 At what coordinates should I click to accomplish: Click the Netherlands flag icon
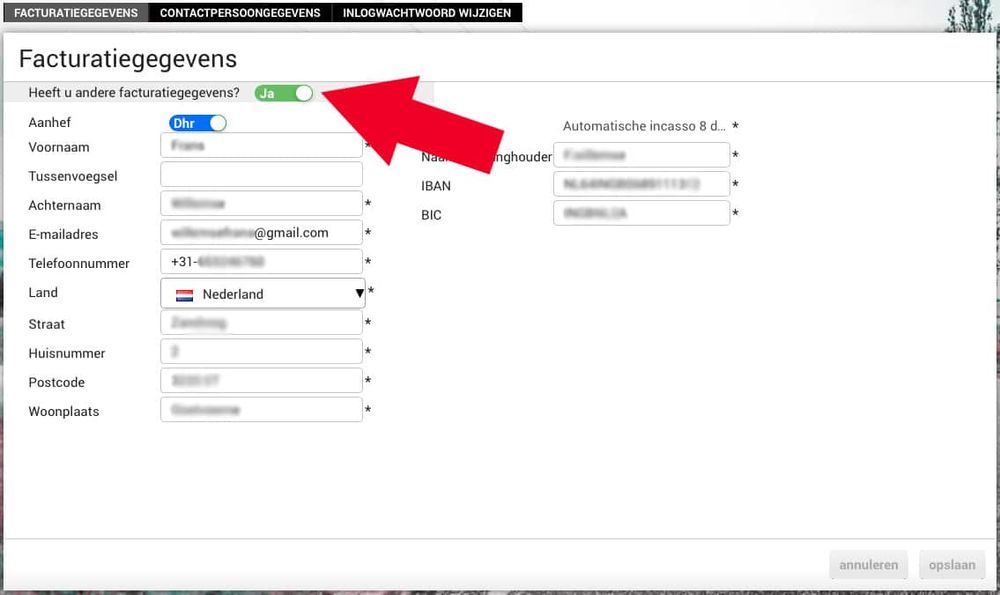point(184,295)
